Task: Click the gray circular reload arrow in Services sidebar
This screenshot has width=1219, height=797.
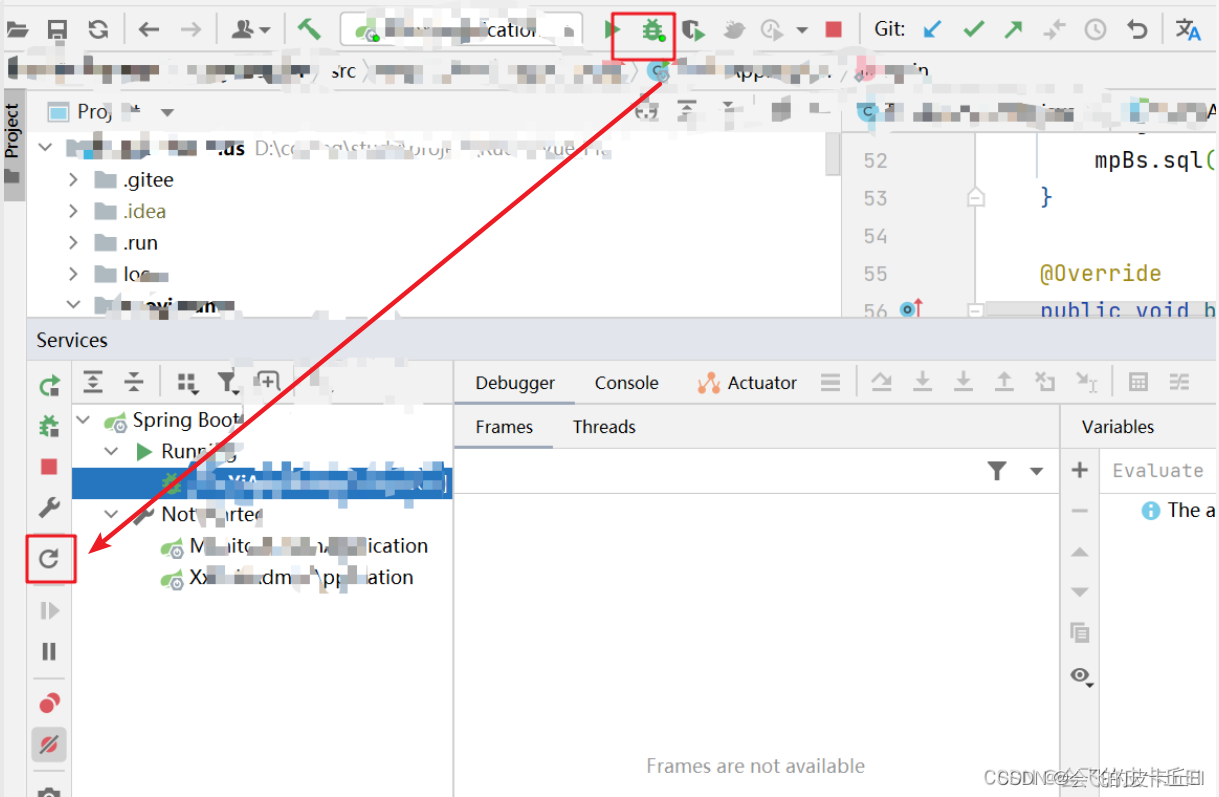Action: pyautogui.click(x=49, y=559)
